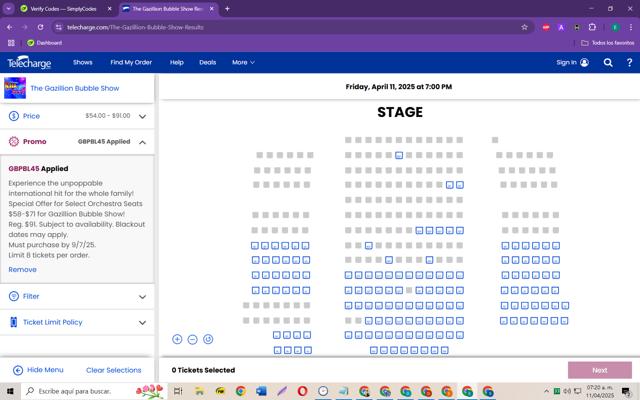This screenshot has width=640, height=400.
Task: Open the purple A extension icon
Action: [x=561, y=27]
